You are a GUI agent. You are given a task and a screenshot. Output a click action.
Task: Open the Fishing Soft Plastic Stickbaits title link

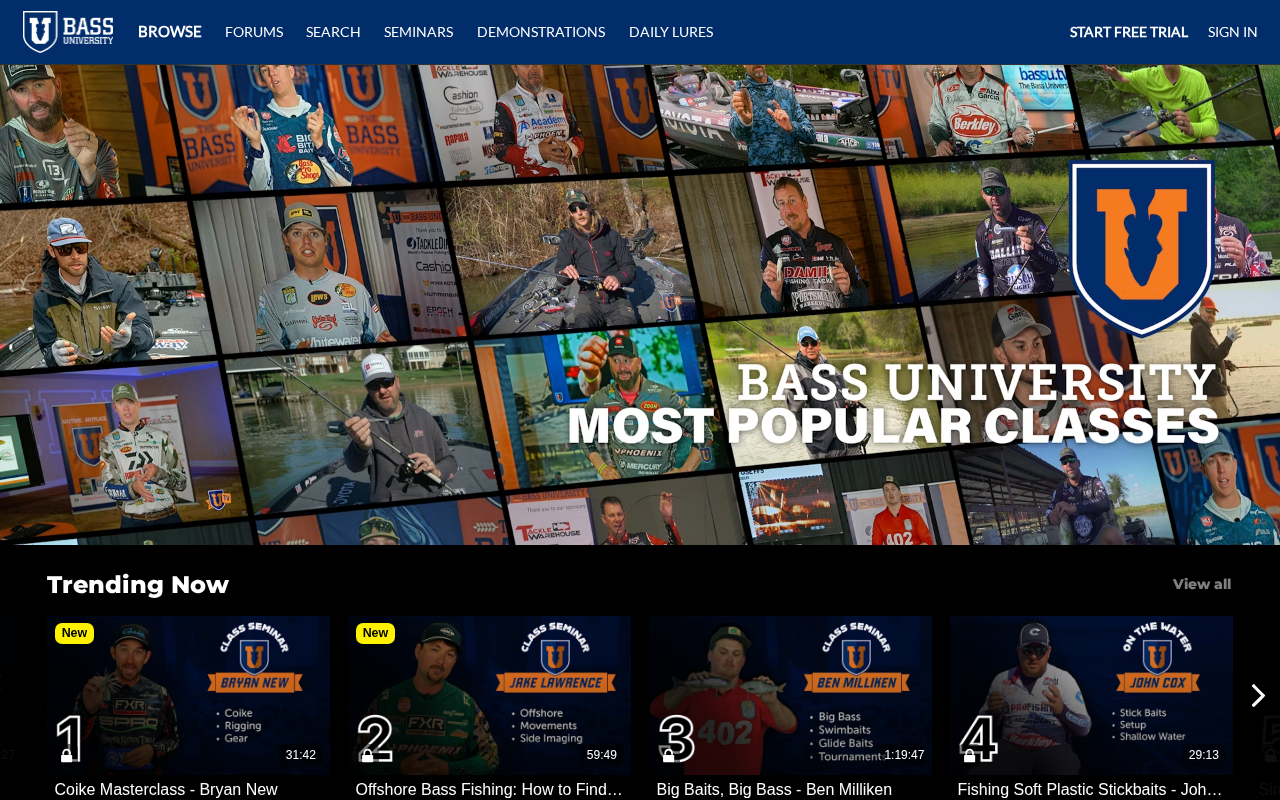point(1090,790)
